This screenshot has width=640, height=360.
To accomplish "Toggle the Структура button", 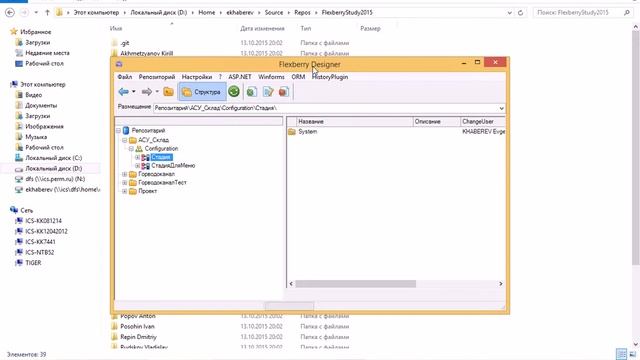I will click(202, 92).
